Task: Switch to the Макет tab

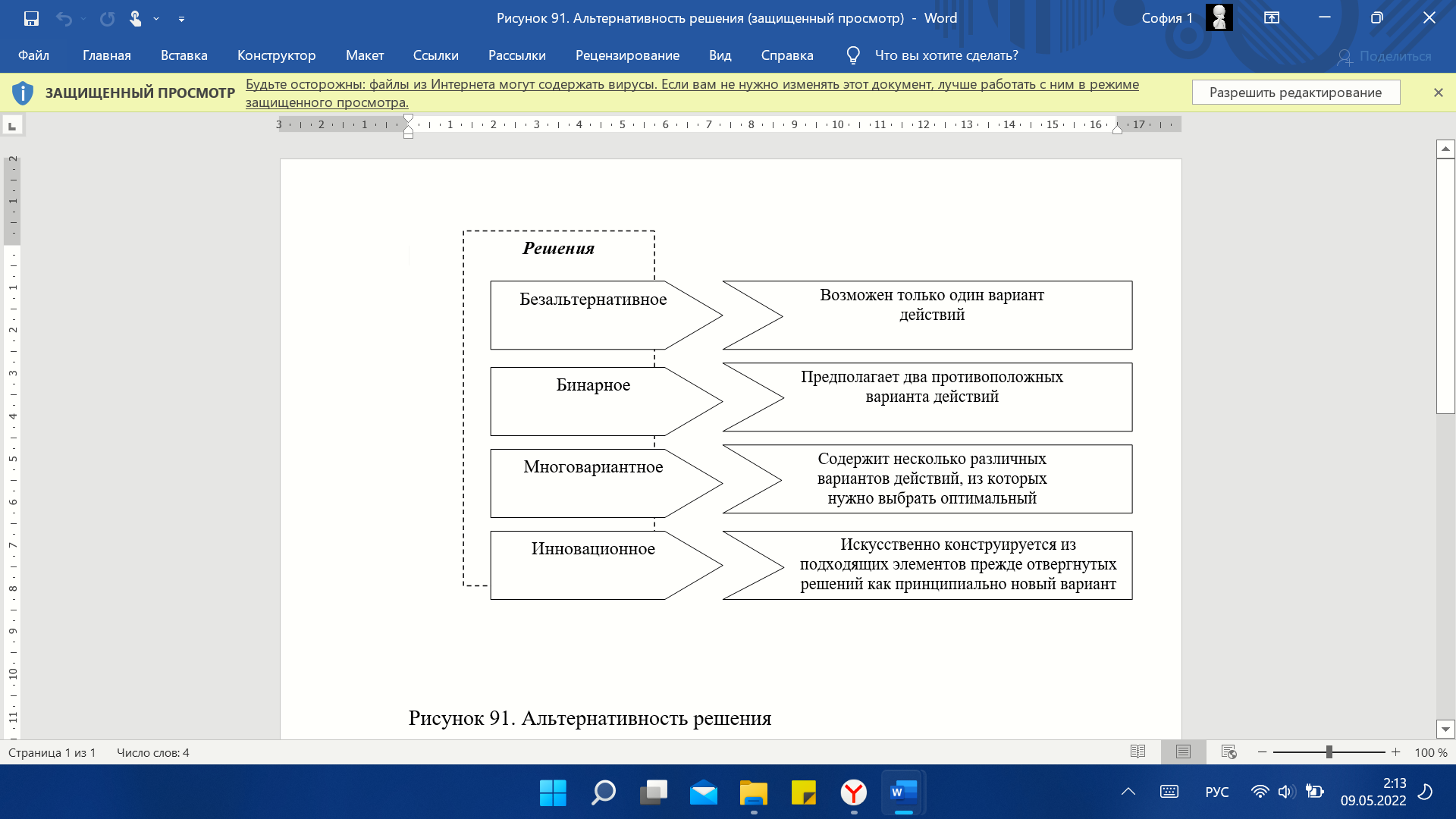Action: [x=365, y=55]
